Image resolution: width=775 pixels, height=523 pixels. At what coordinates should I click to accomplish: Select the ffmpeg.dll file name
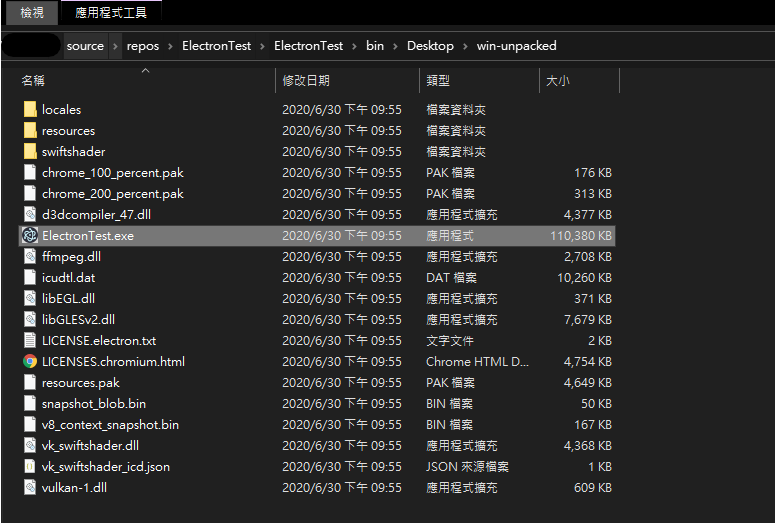click(72, 257)
